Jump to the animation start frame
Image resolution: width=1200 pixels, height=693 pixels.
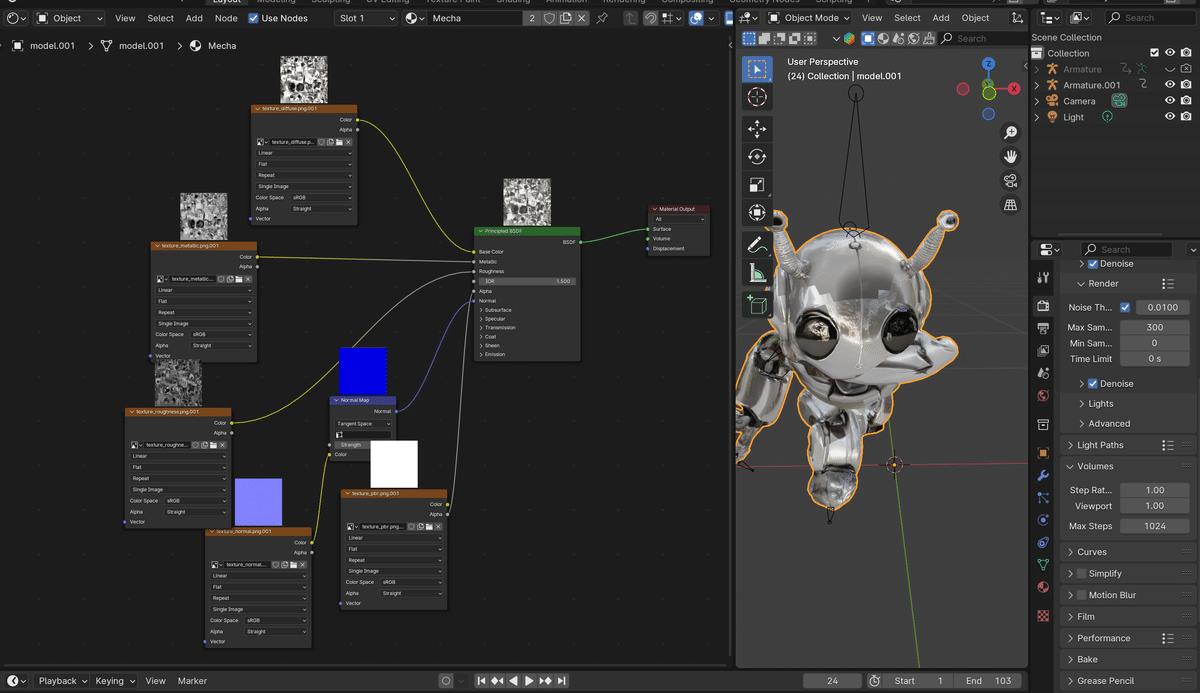point(481,681)
